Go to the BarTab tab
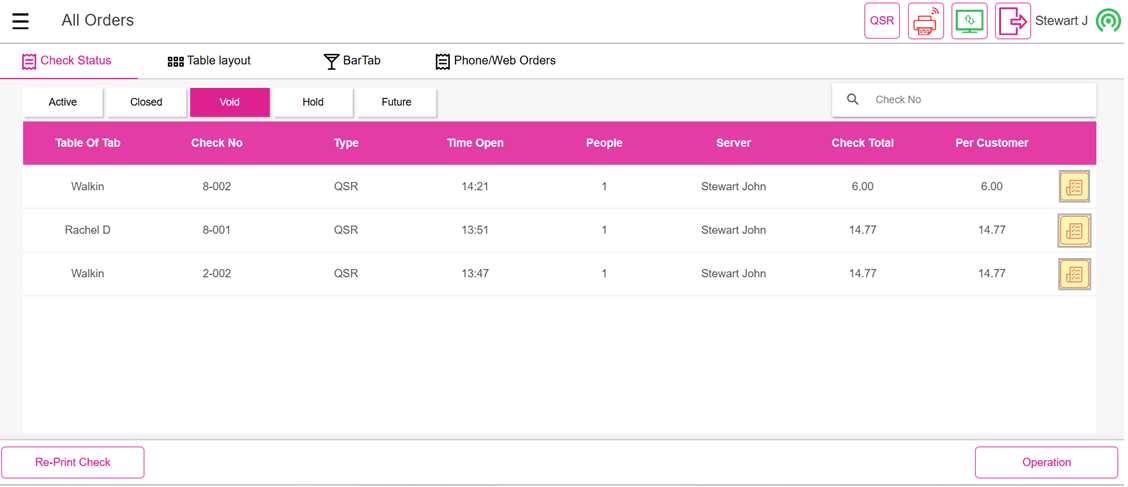The image size is (1128, 487). pos(352,61)
